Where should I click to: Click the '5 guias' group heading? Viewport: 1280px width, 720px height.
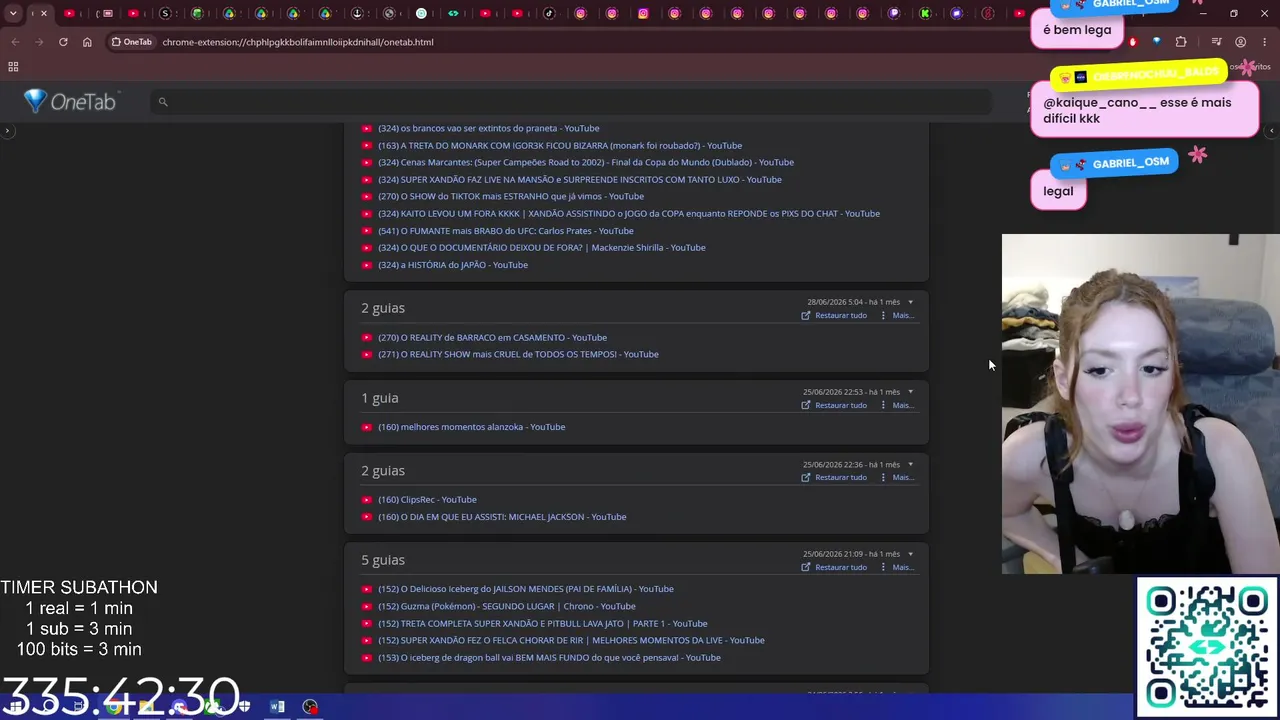point(383,560)
